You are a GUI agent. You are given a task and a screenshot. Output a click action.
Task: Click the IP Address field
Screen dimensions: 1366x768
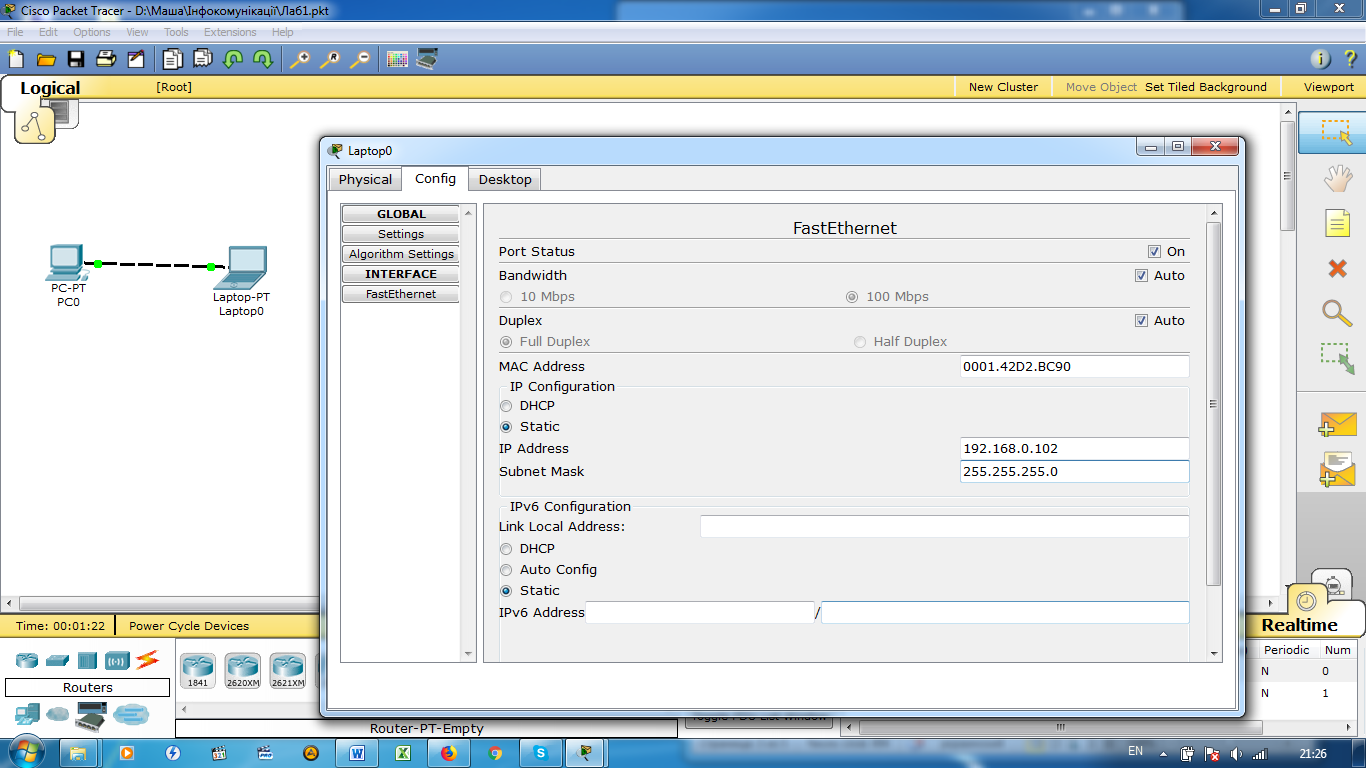[x=1075, y=449]
